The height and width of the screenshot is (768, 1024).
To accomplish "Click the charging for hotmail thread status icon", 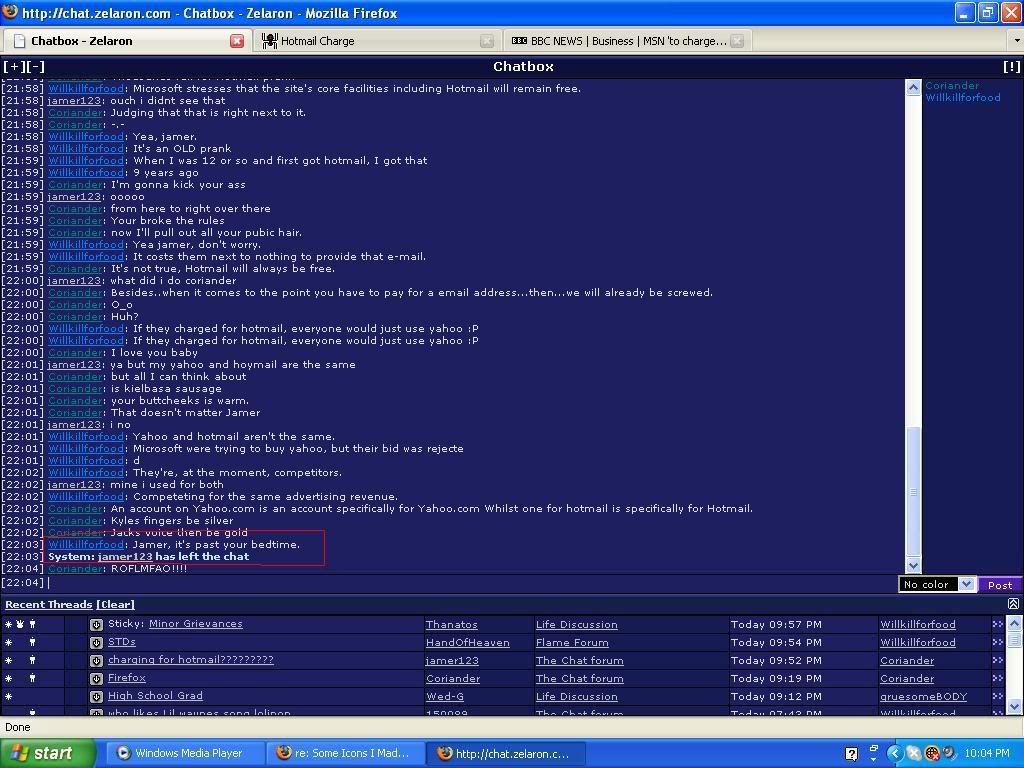I will pyautogui.click(x=96, y=661).
